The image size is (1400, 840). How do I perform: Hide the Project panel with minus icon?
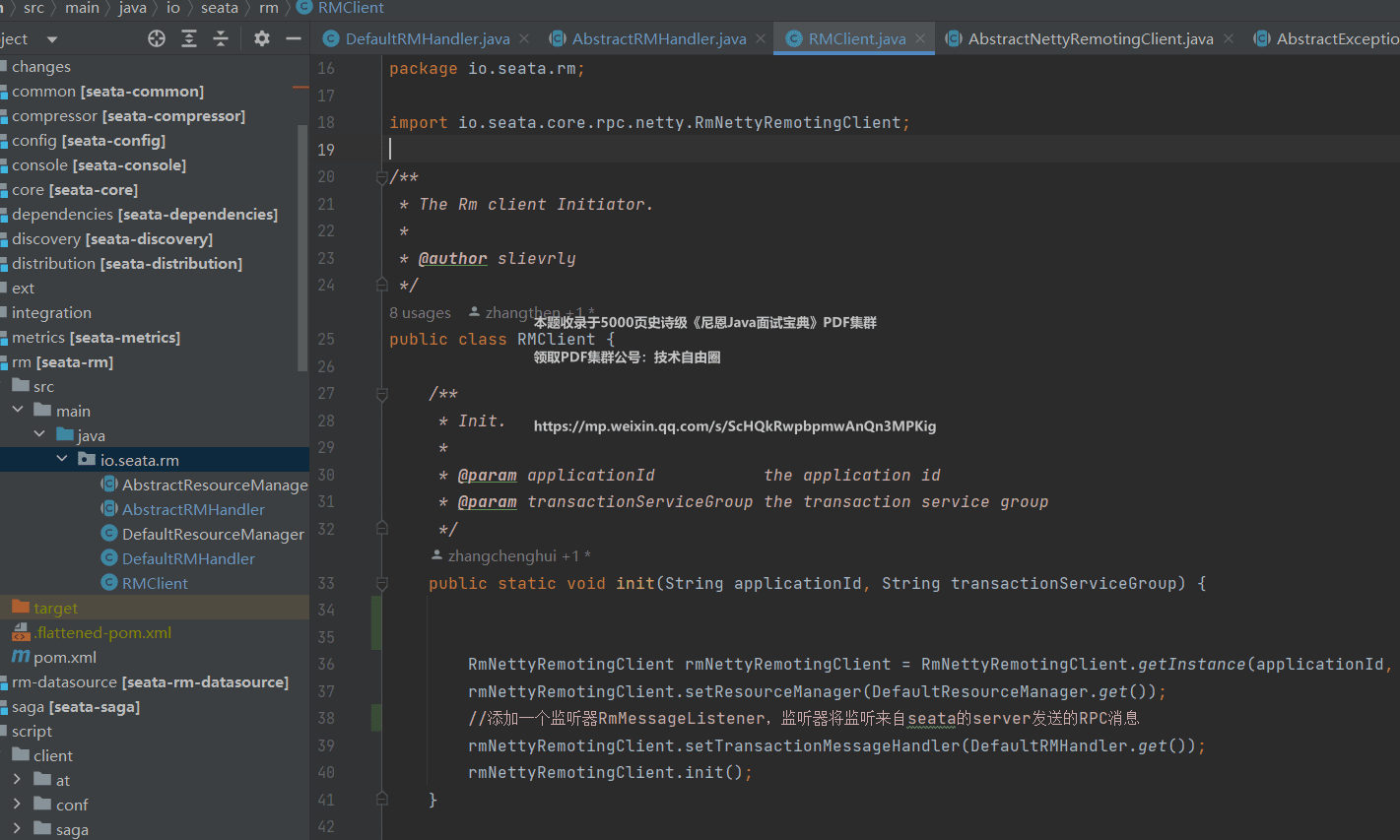293,38
